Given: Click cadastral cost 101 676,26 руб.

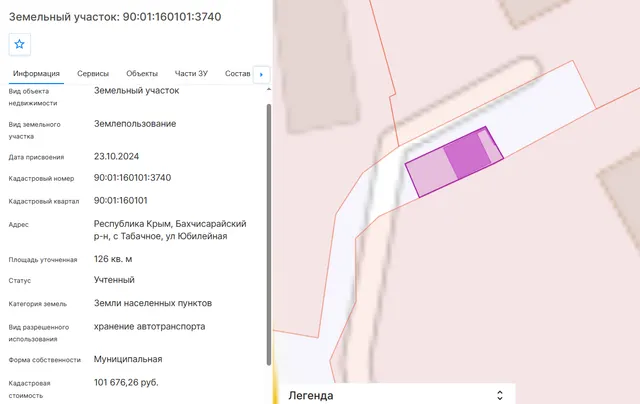Looking at the screenshot, I should (126, 382).
